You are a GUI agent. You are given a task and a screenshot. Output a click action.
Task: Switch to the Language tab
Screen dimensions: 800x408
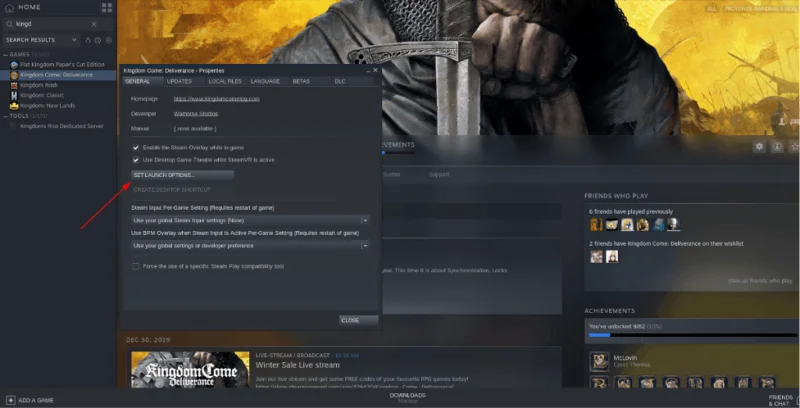click(x=265, y=82)
